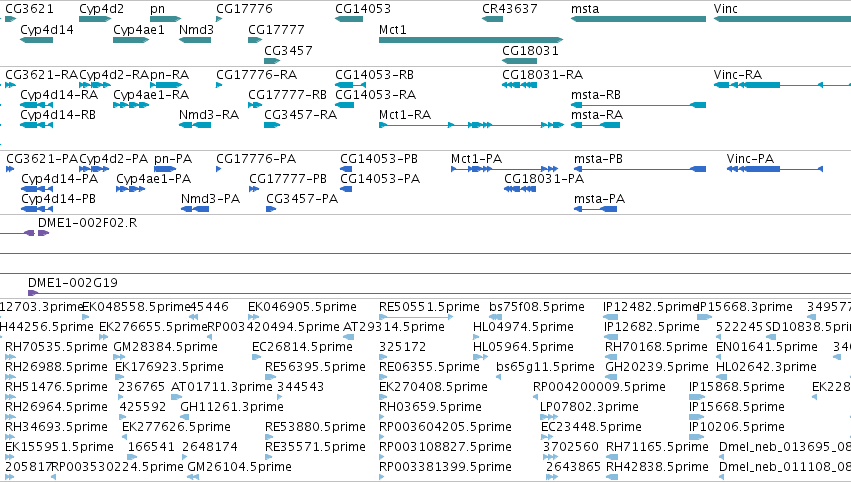
Task: Select the RE35571.5prime EST label
Action: tap(315, 447)
